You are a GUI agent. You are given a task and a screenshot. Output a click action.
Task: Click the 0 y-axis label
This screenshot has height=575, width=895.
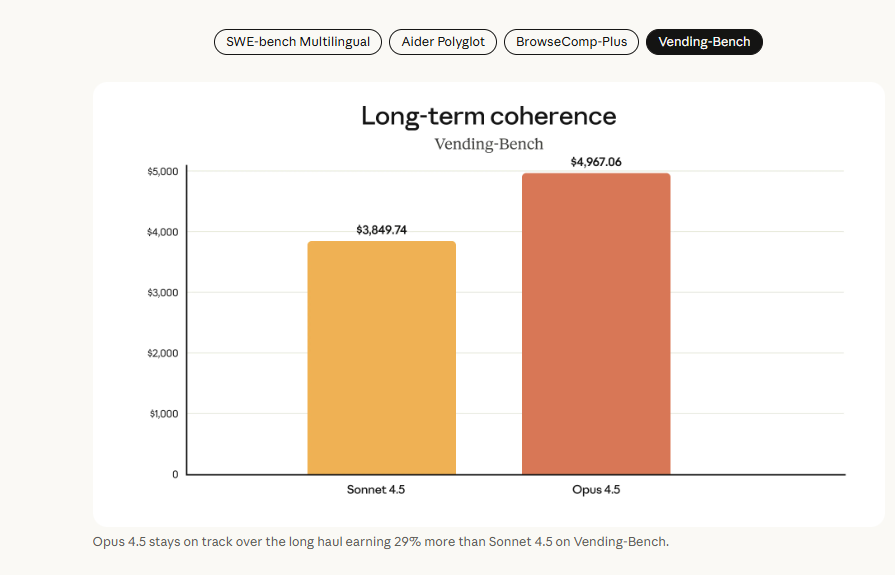[175, 474]
